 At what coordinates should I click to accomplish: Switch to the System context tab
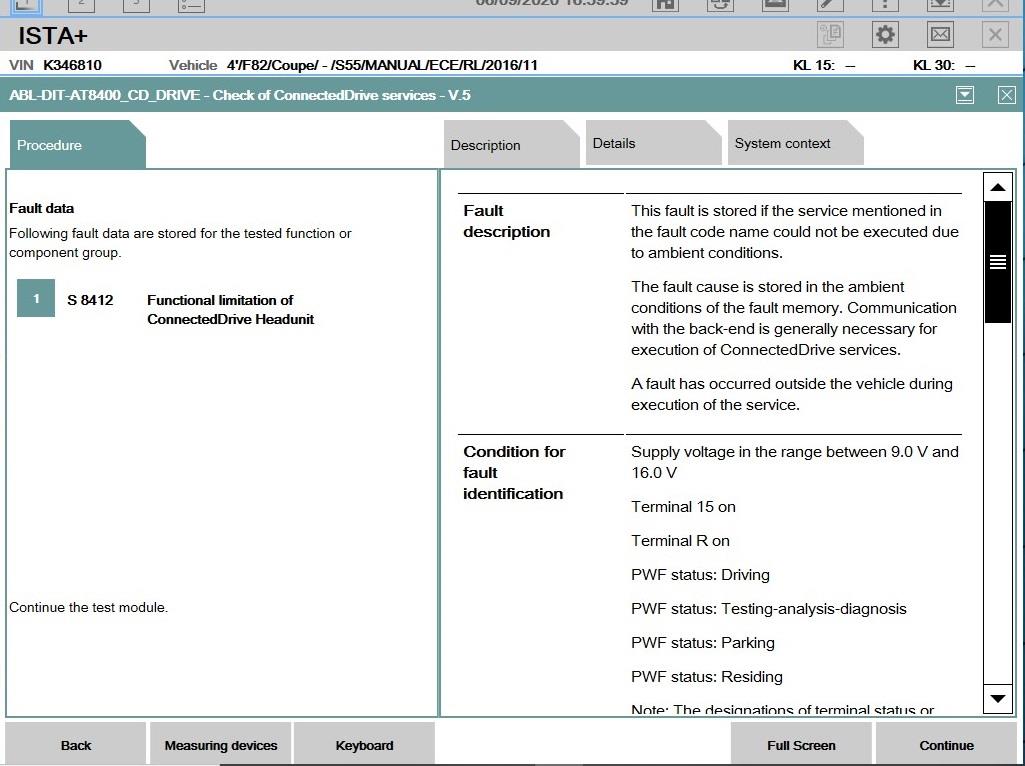795,143
